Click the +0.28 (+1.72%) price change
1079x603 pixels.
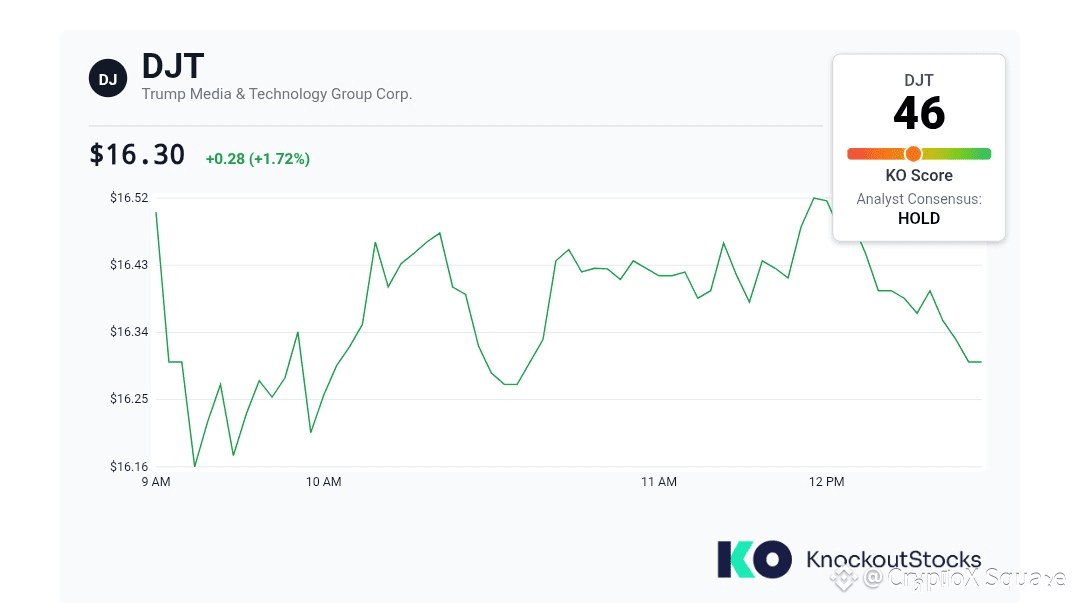[x=258, y=159]
